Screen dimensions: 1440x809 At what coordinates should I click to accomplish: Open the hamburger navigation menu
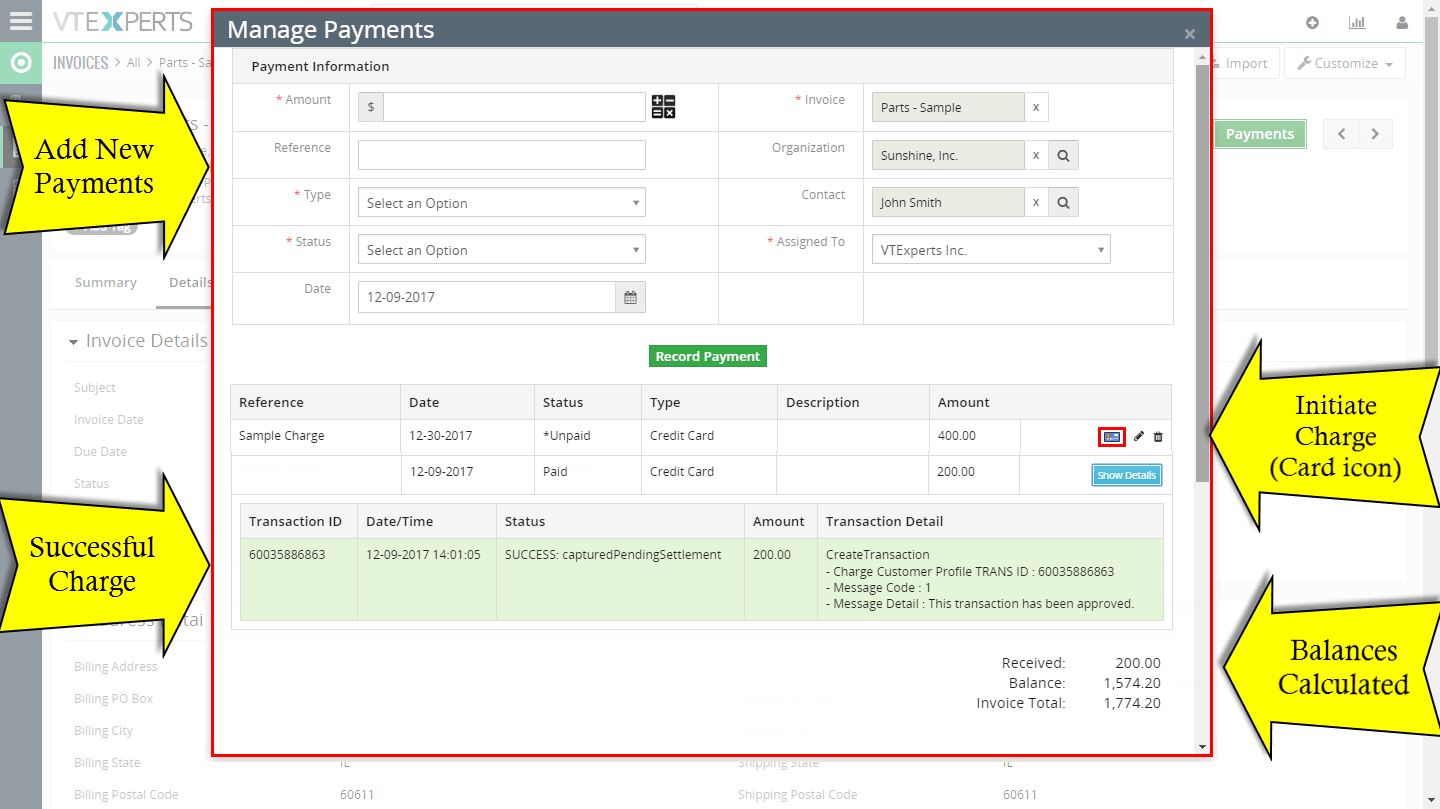[21, 21]
